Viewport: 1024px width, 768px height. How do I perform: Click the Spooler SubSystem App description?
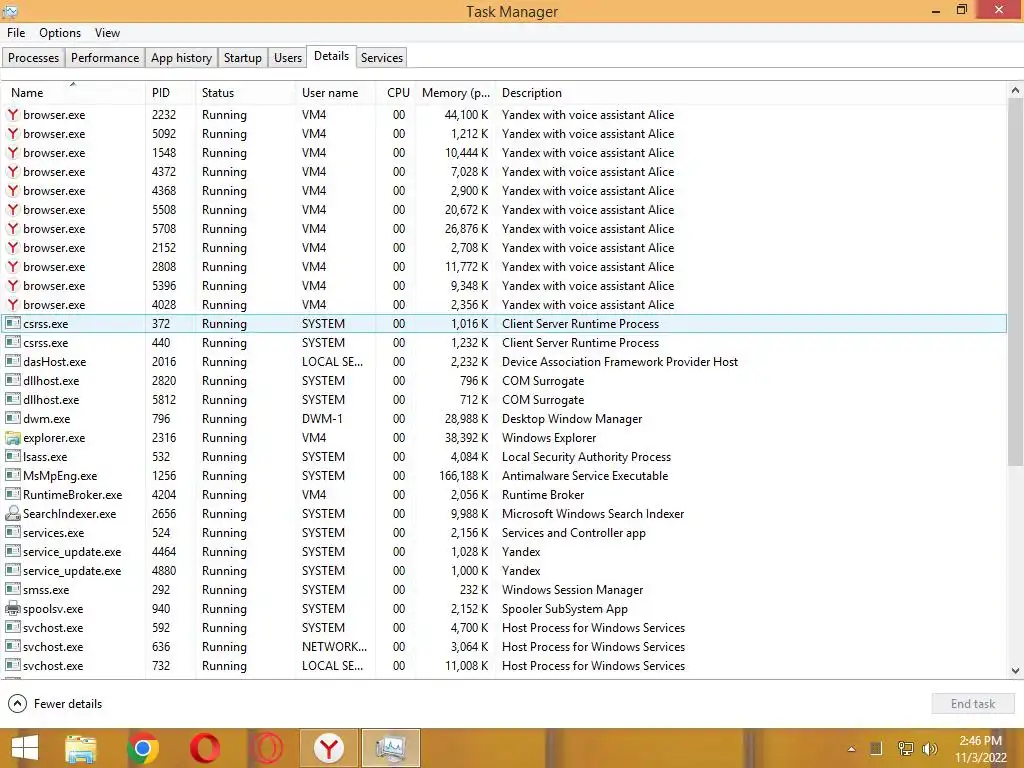click(564, 609)
